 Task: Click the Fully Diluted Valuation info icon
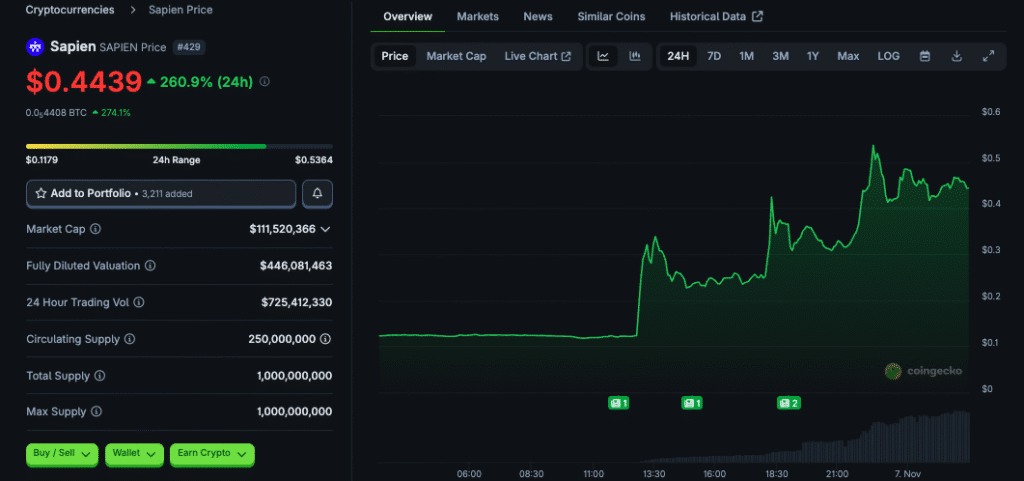(x=150, y=266)
